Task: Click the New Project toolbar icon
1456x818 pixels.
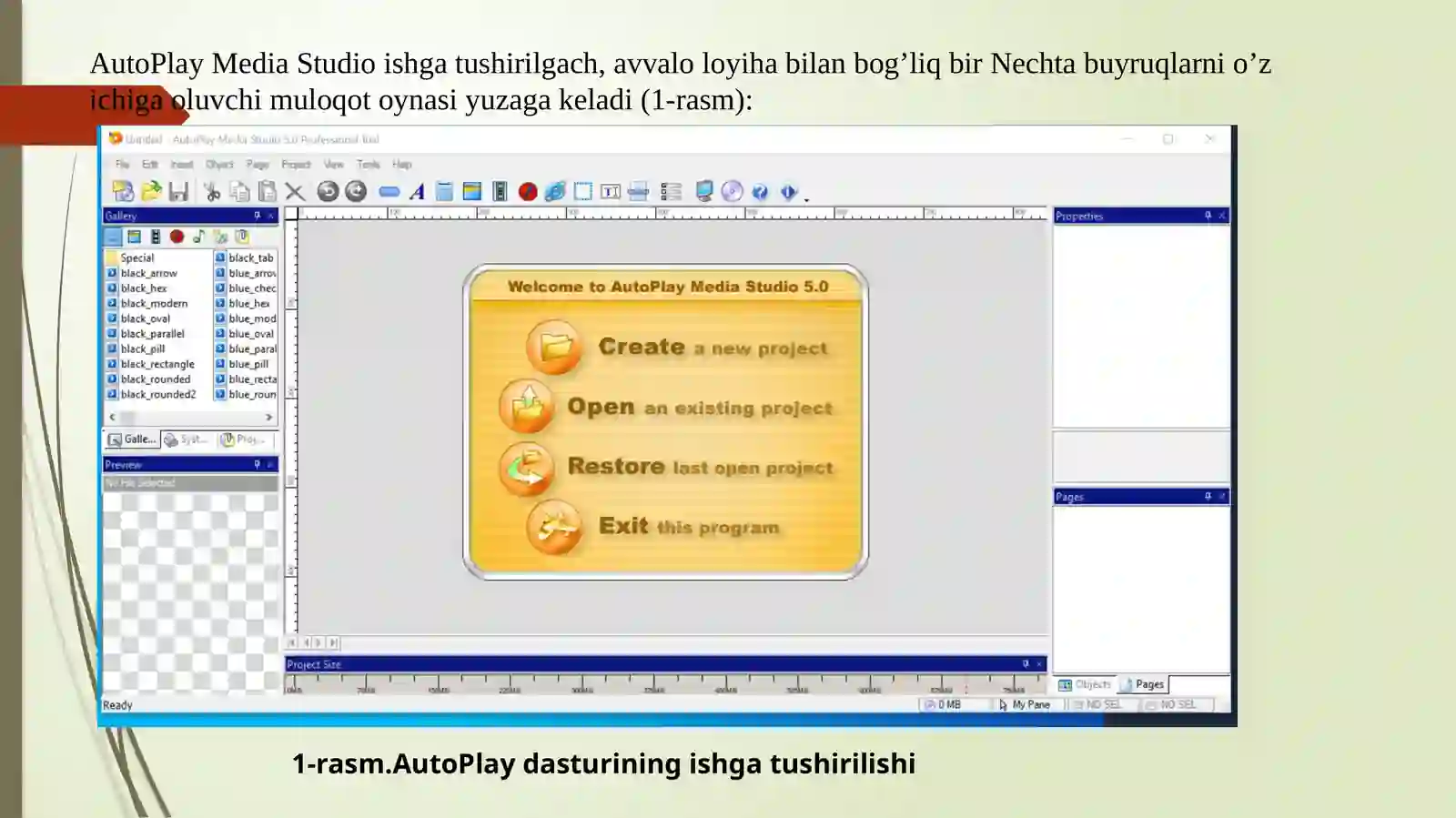Action: click(x=123, y=191)
